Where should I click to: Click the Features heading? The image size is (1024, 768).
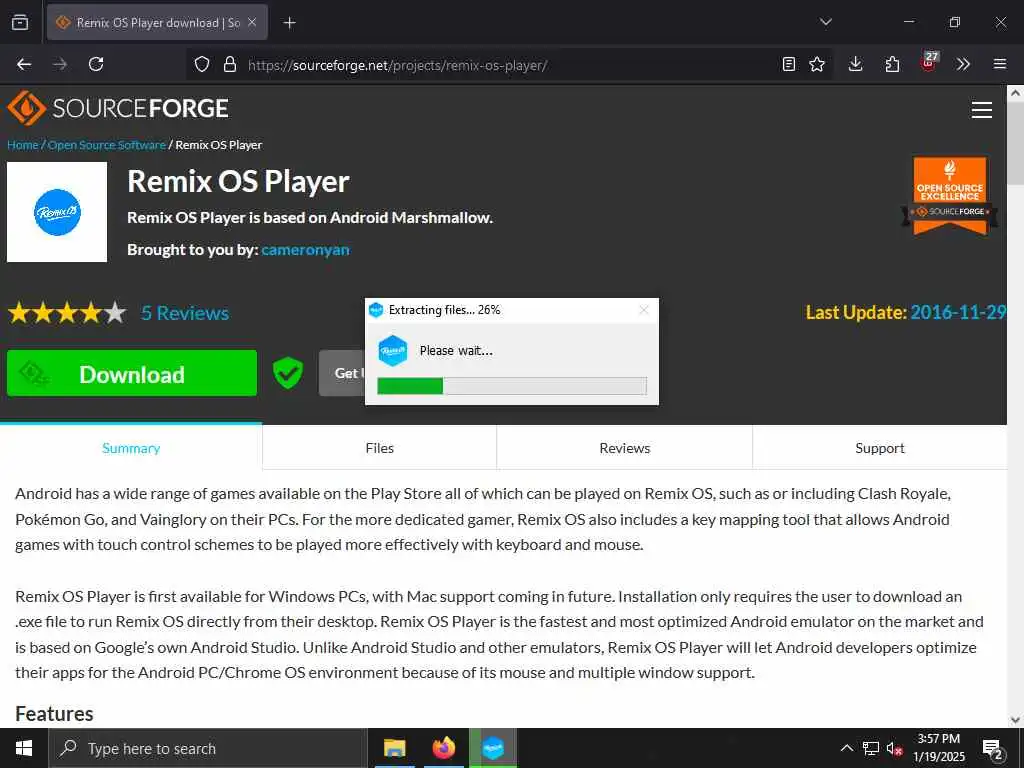coord(54,714)
